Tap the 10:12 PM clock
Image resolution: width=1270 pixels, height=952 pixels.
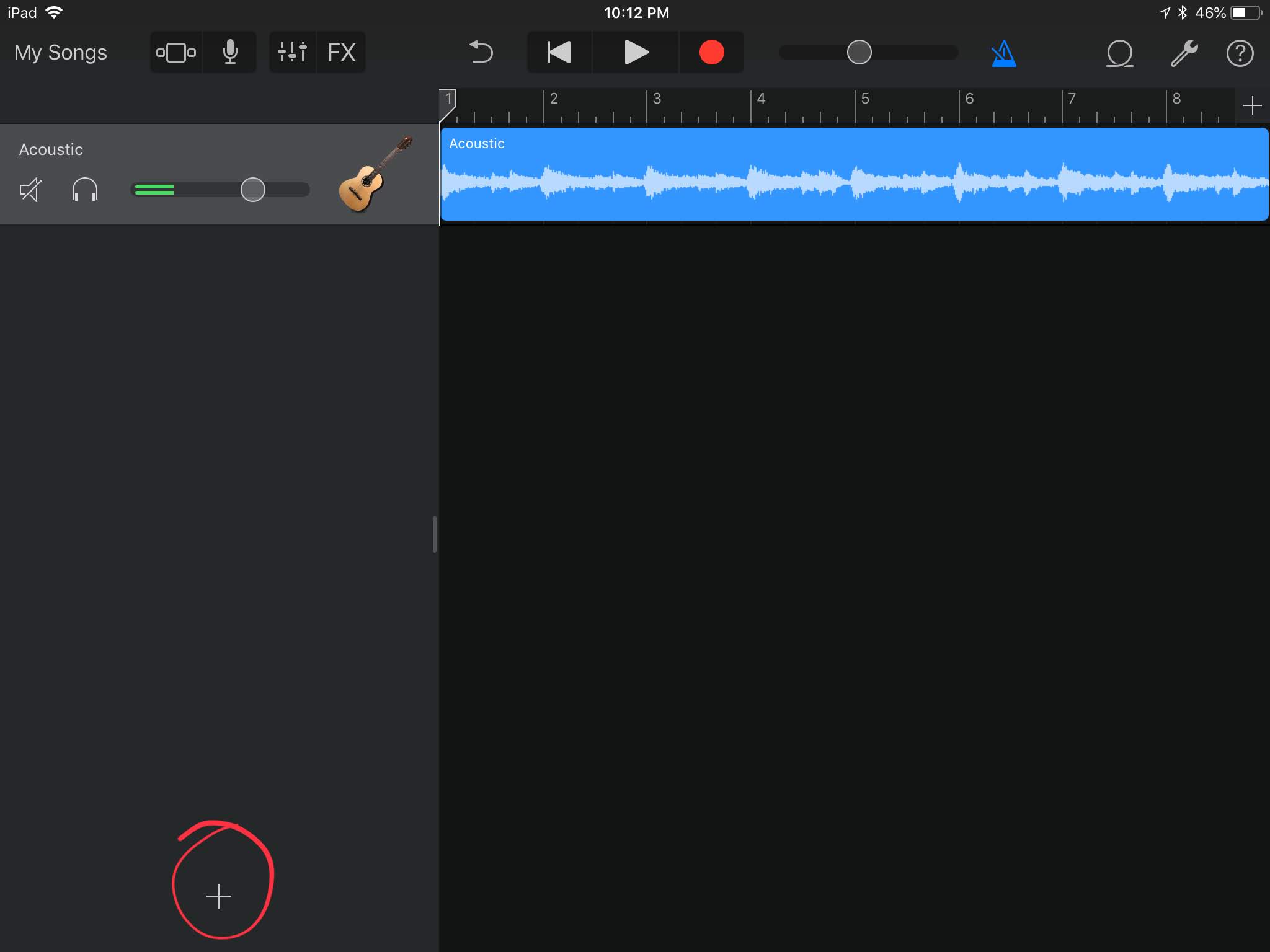(636, 13)
